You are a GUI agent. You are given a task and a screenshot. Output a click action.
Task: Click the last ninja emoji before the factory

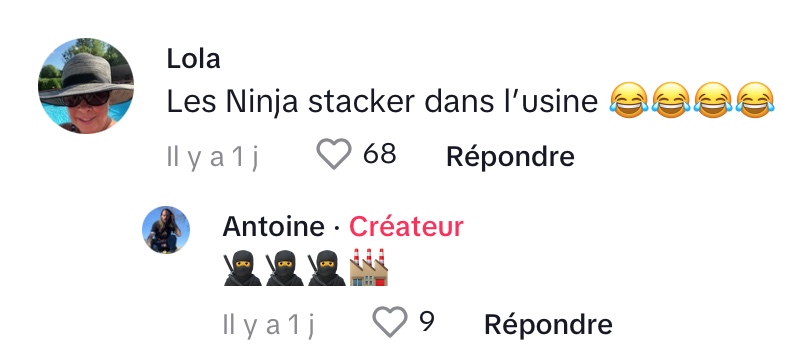click(x=326, y=268)
